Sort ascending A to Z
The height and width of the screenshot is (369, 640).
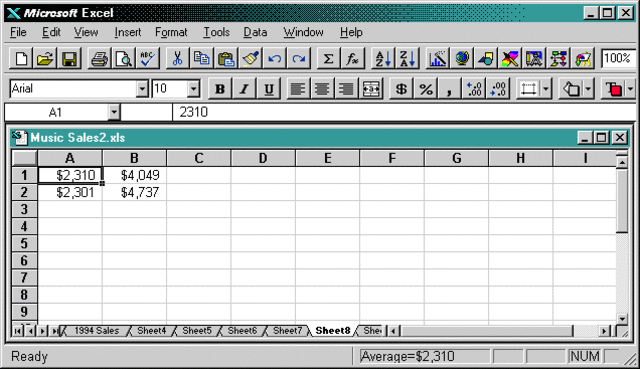[x=383, y=59]
